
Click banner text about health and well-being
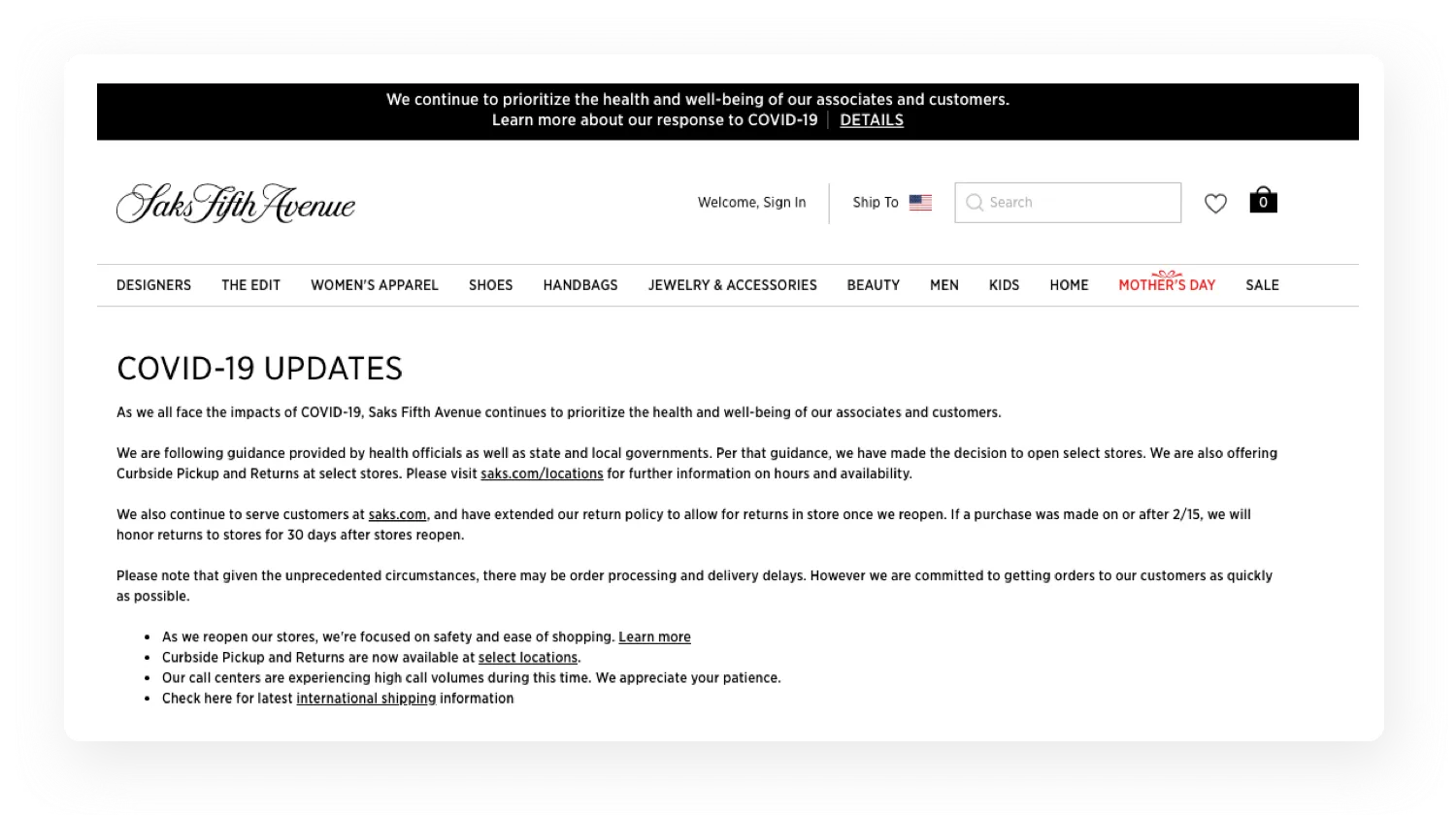click(698, 99)
